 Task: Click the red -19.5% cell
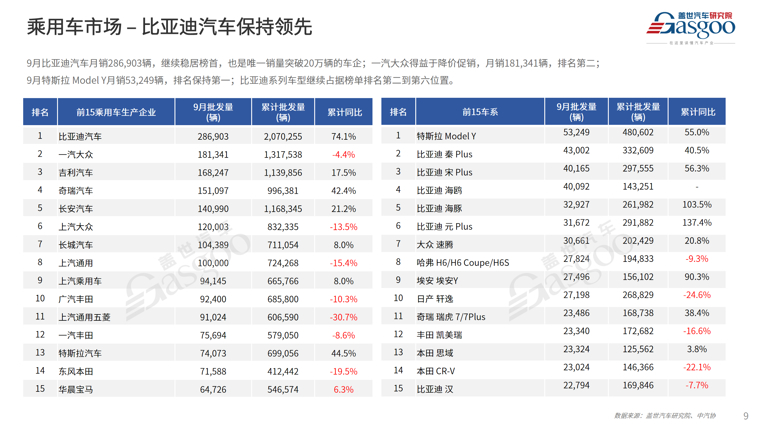coord(344,372)
